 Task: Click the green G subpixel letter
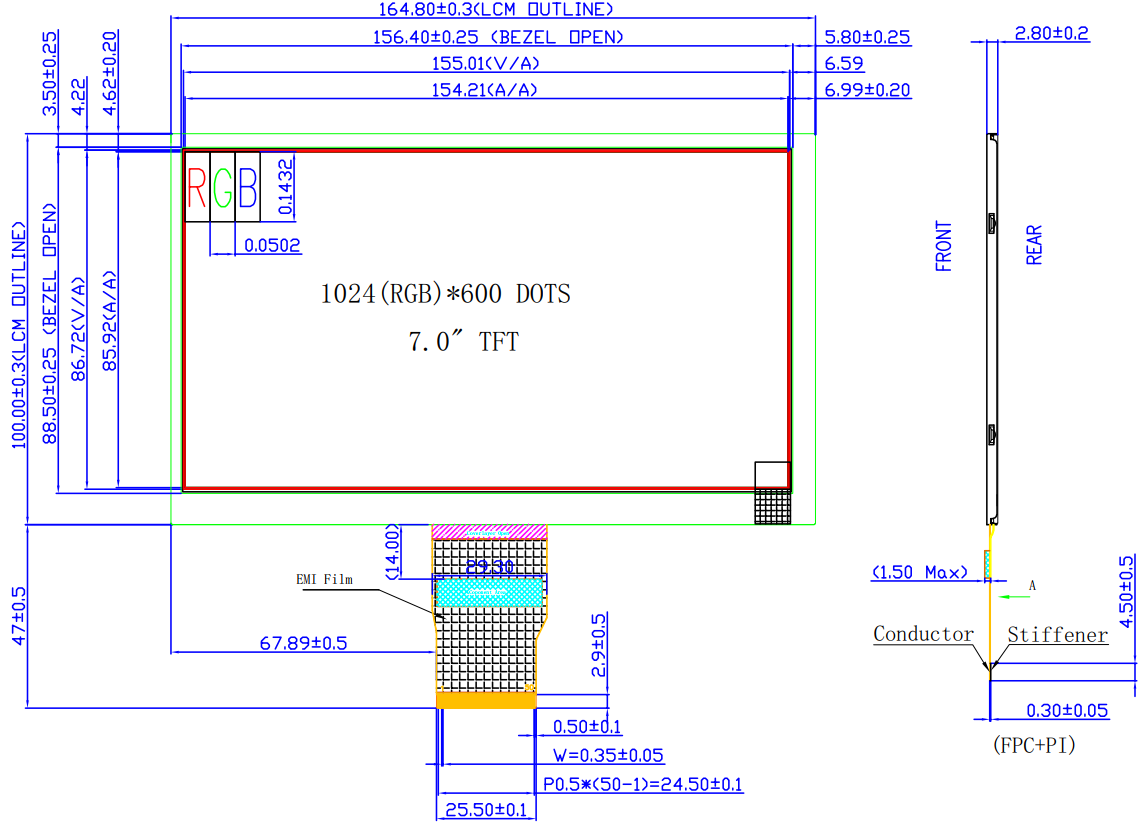point(223,187)
